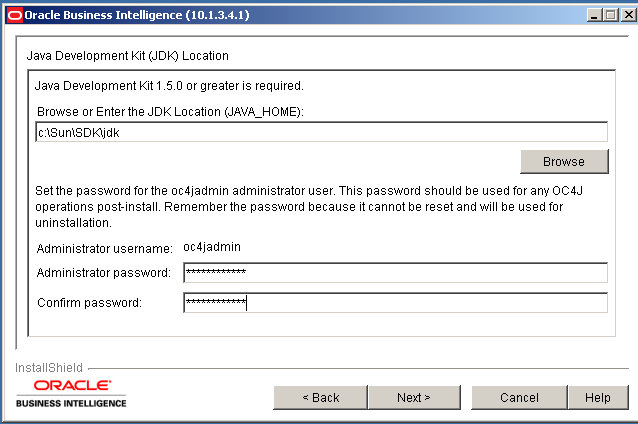This screenshot has height=424, width=638.
Task: Click the Java Development Kit (JDK) Location heading
Action: click(x=127, y=56)
